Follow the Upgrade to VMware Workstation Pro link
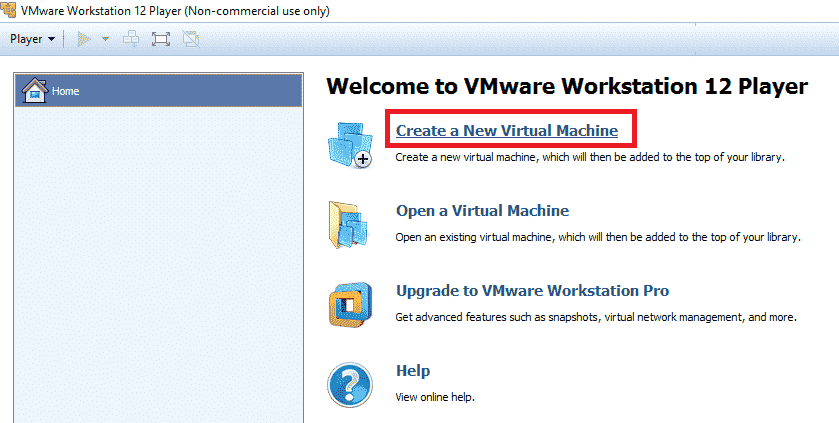 point(532,291)
